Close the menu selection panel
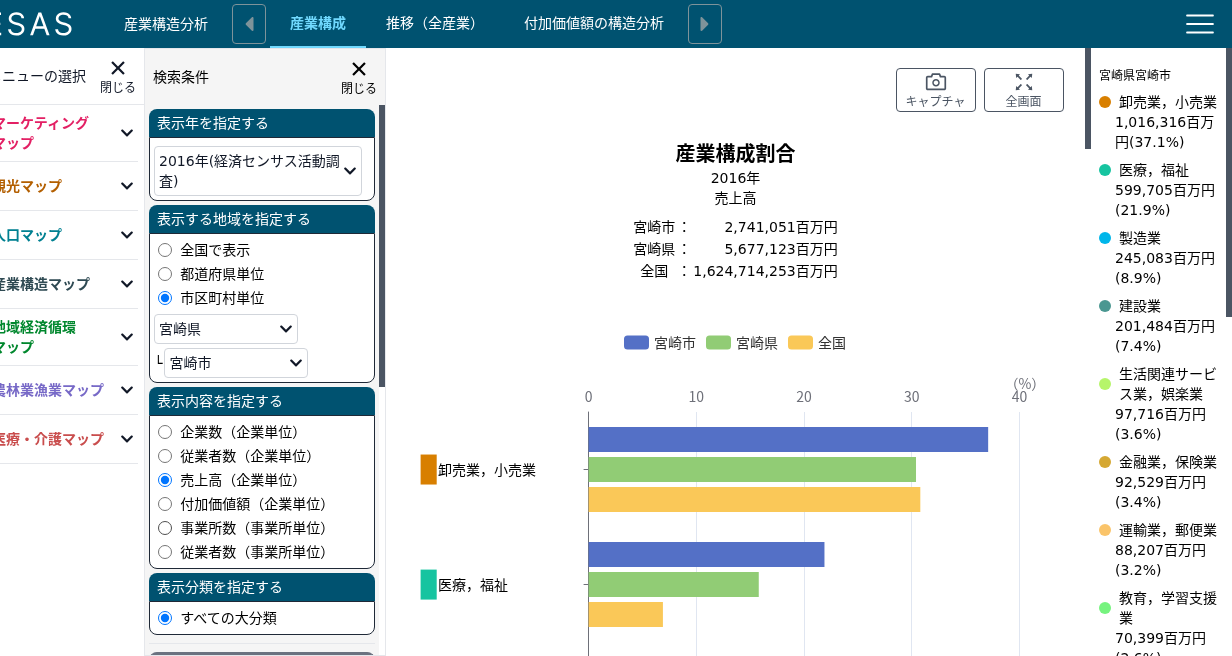 click(117, 76)
